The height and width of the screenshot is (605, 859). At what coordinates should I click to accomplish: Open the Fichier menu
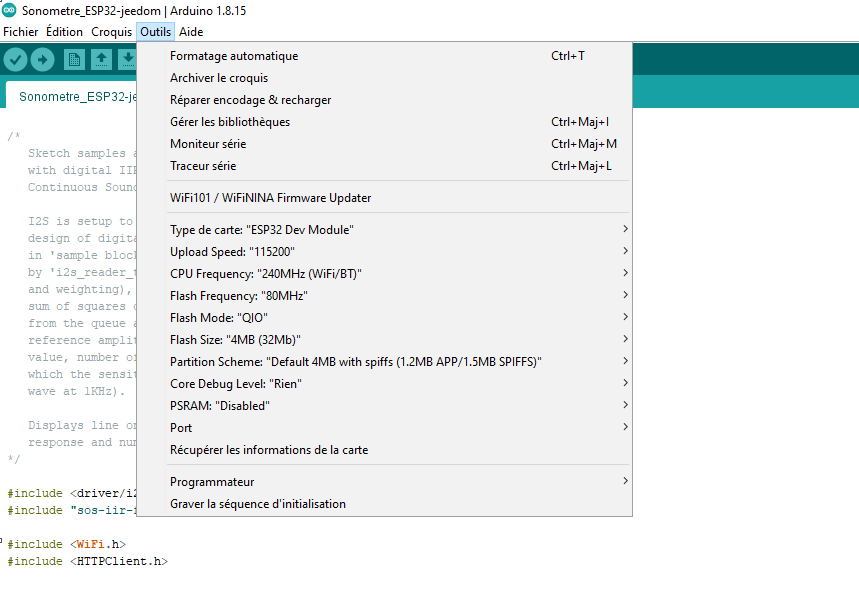(x=20, y=32)
